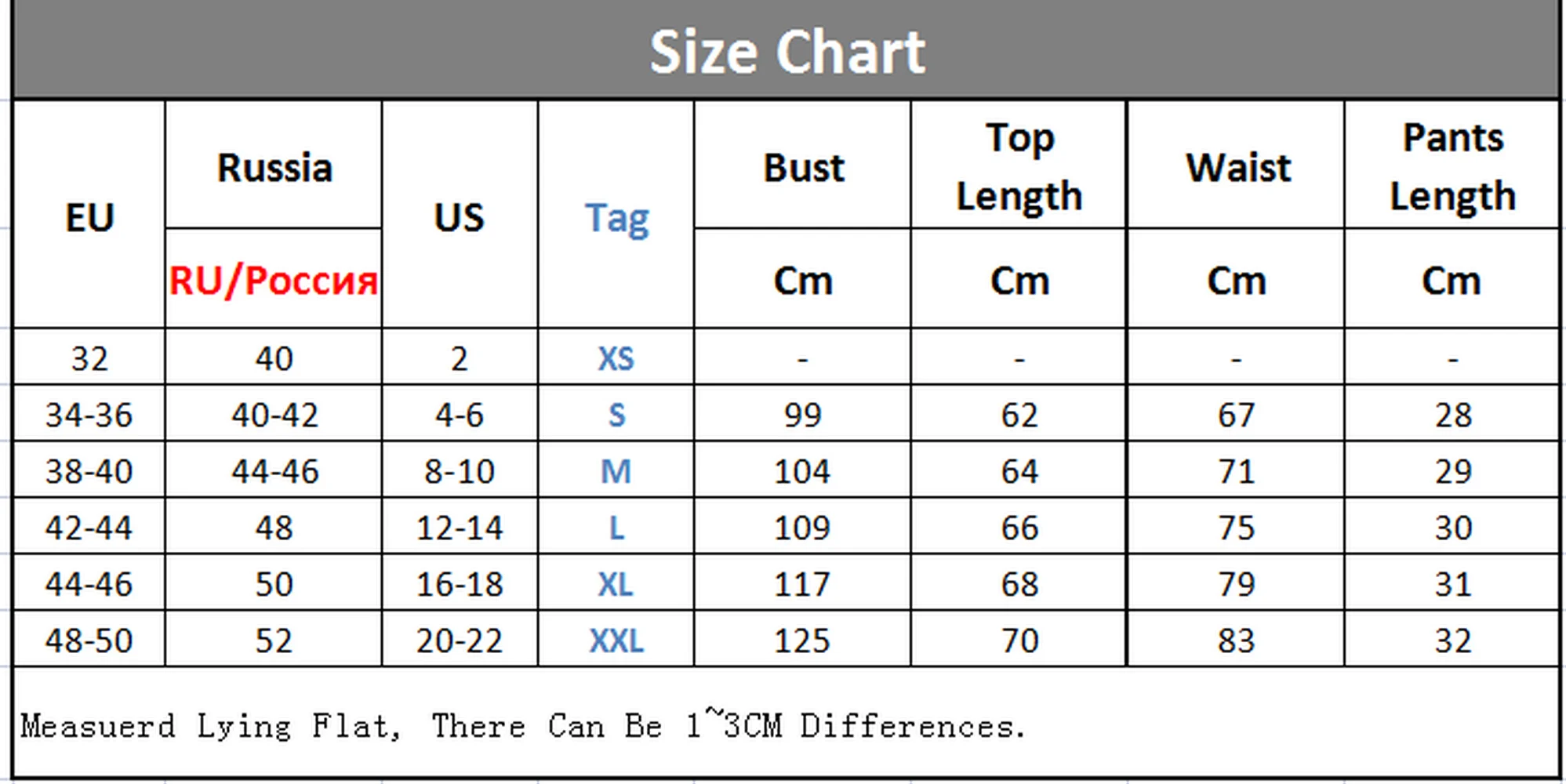Select the "Top Length" header cell
Screen dimensions: 1566x784
(x=1019, y=167)
